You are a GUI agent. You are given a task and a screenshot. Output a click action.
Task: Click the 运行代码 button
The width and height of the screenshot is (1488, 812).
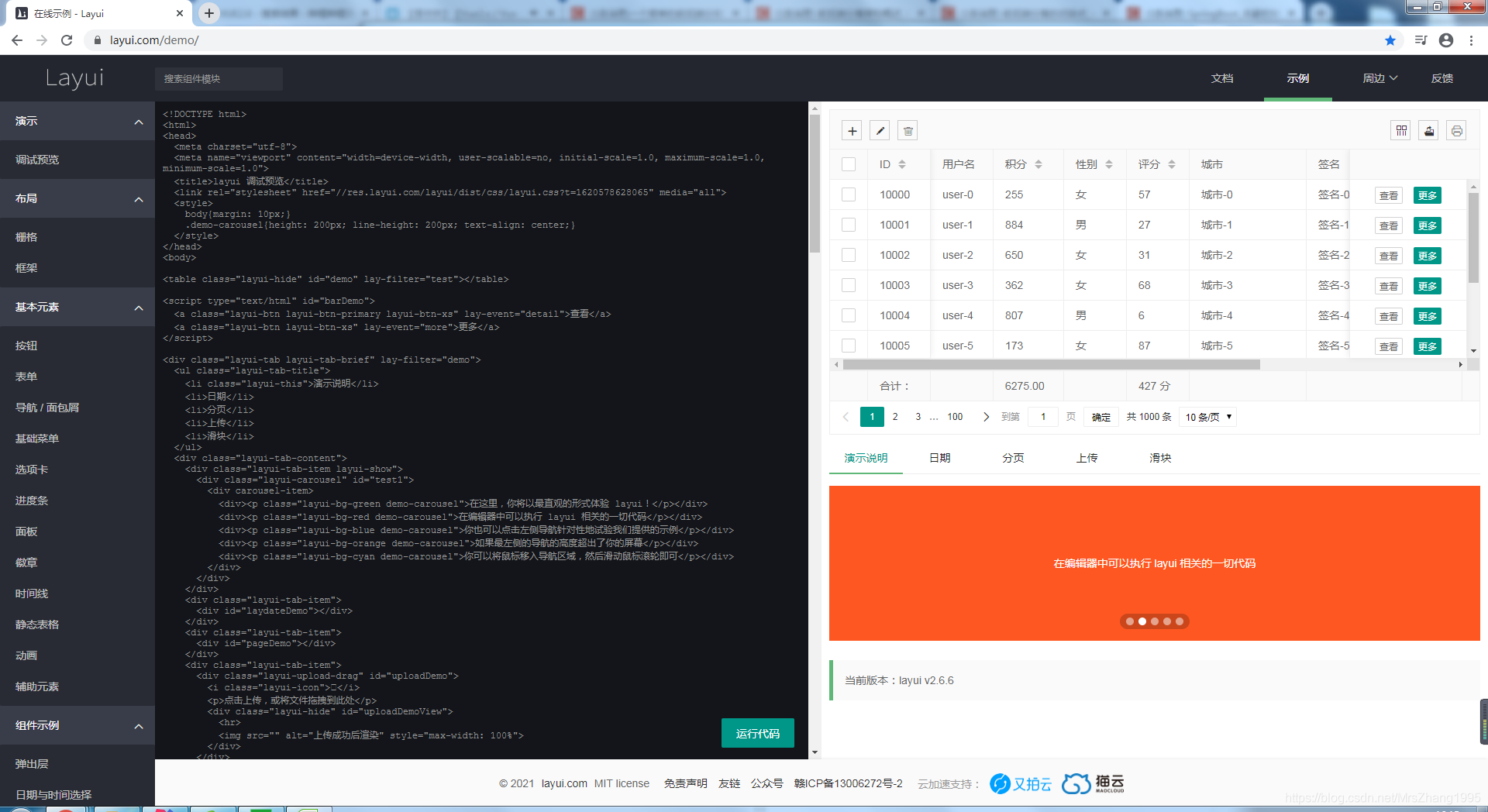point(758,733)
